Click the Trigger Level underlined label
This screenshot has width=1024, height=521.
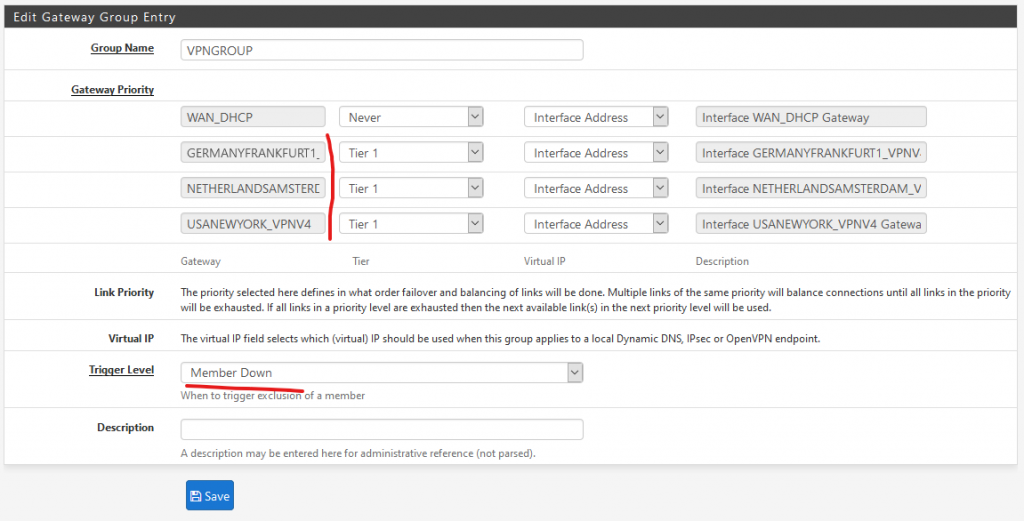pyautogui.click(x=121, y=370)
